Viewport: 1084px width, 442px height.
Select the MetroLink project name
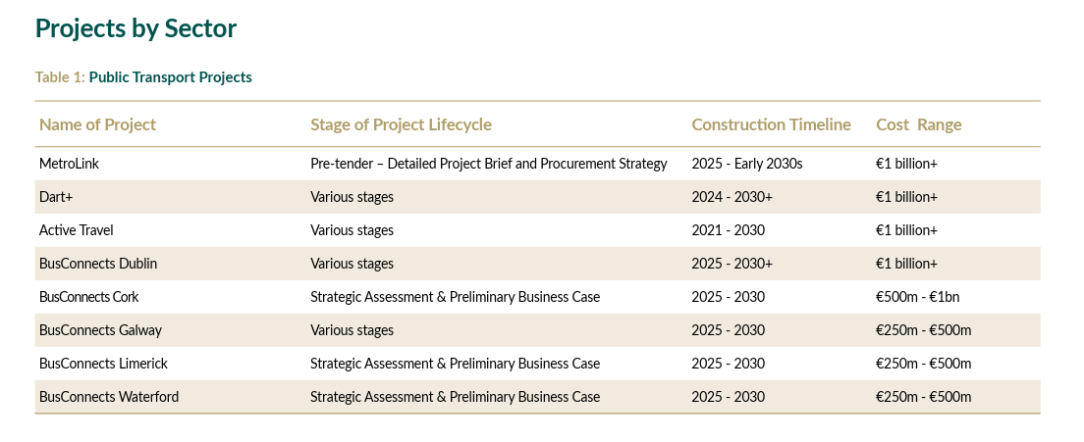[69, 164]
